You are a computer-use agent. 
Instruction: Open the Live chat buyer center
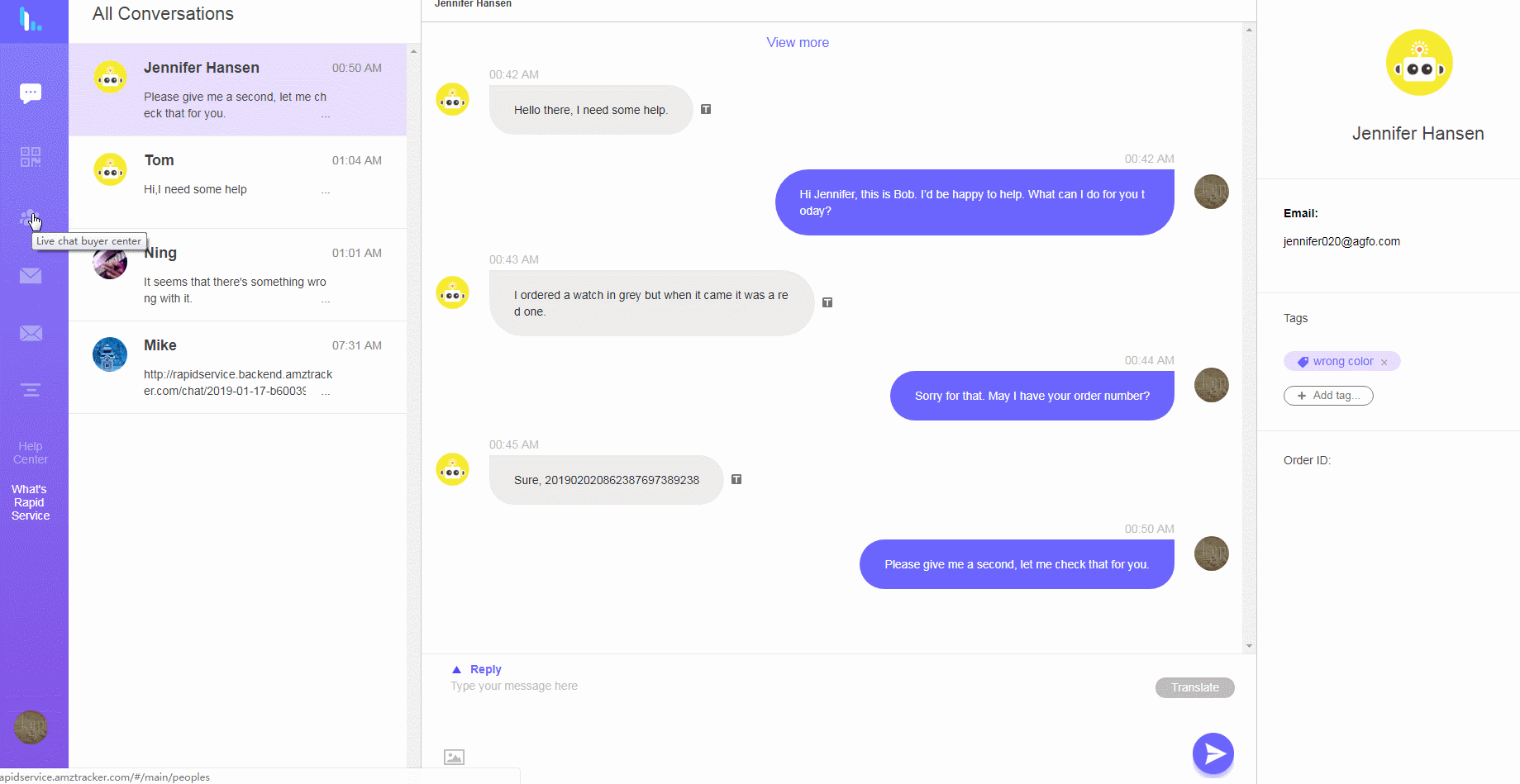tap(31, 217)
